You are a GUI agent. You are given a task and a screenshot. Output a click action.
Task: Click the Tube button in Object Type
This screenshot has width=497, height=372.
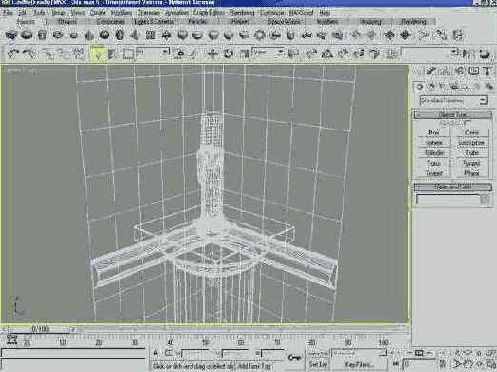click(472, 153)
